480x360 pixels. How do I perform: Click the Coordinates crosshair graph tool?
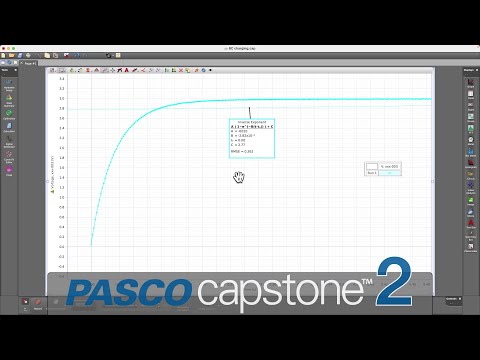[113, 70]
